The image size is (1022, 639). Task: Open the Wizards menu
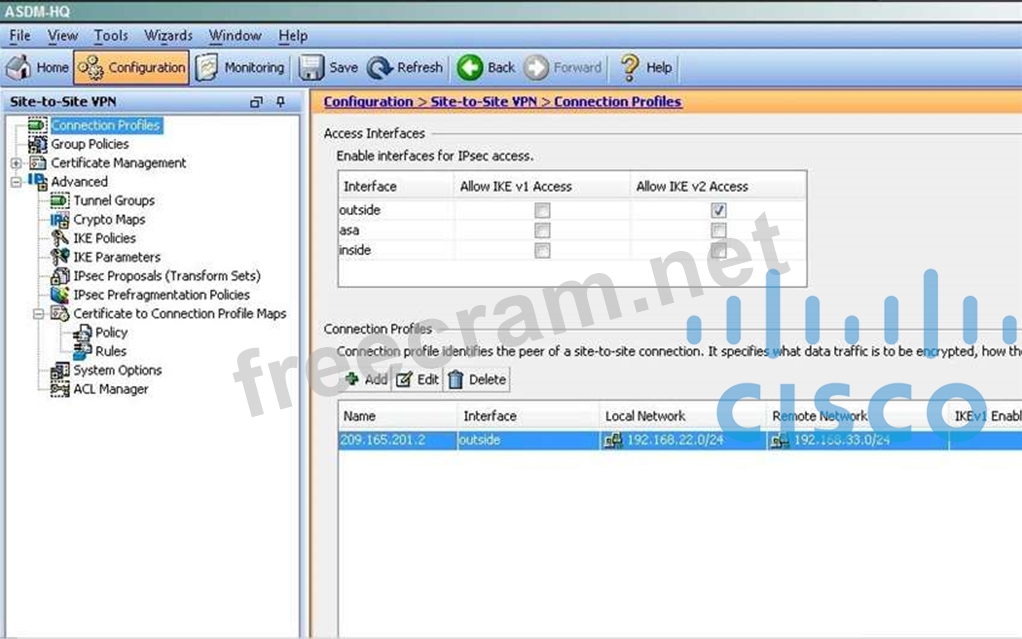pos(168,35)
